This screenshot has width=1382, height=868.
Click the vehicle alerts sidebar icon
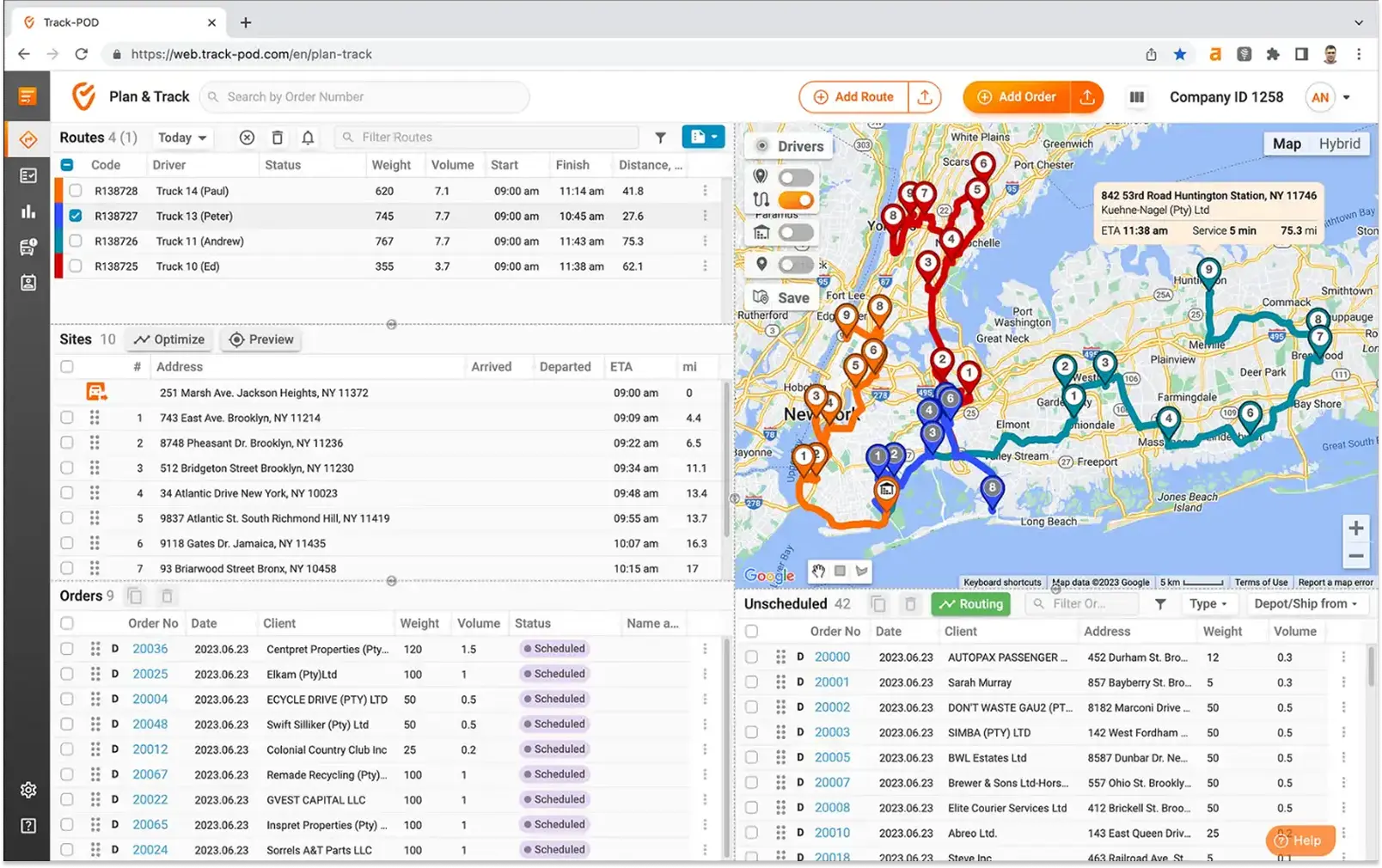(28, 248)
